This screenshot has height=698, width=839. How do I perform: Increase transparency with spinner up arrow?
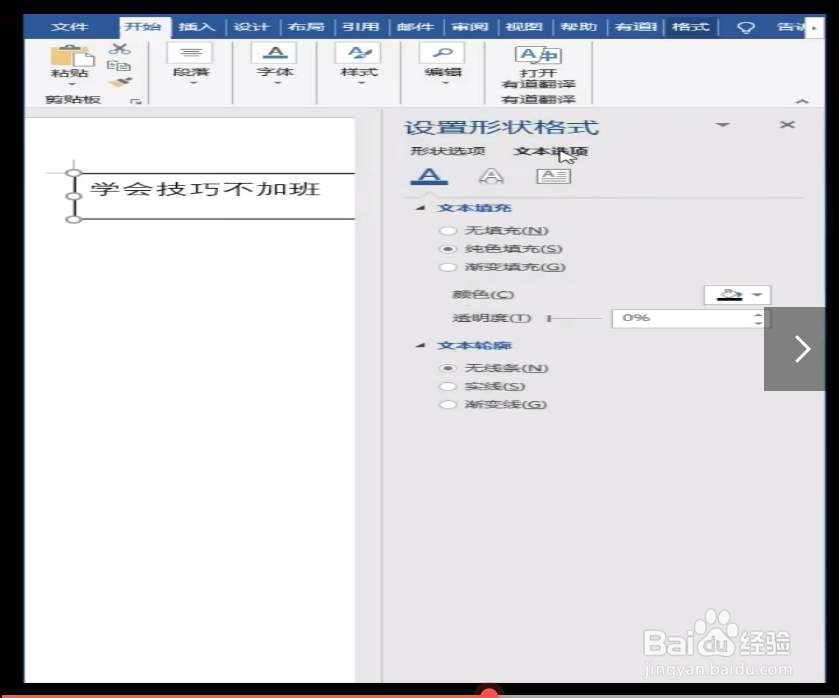point(758,314)
